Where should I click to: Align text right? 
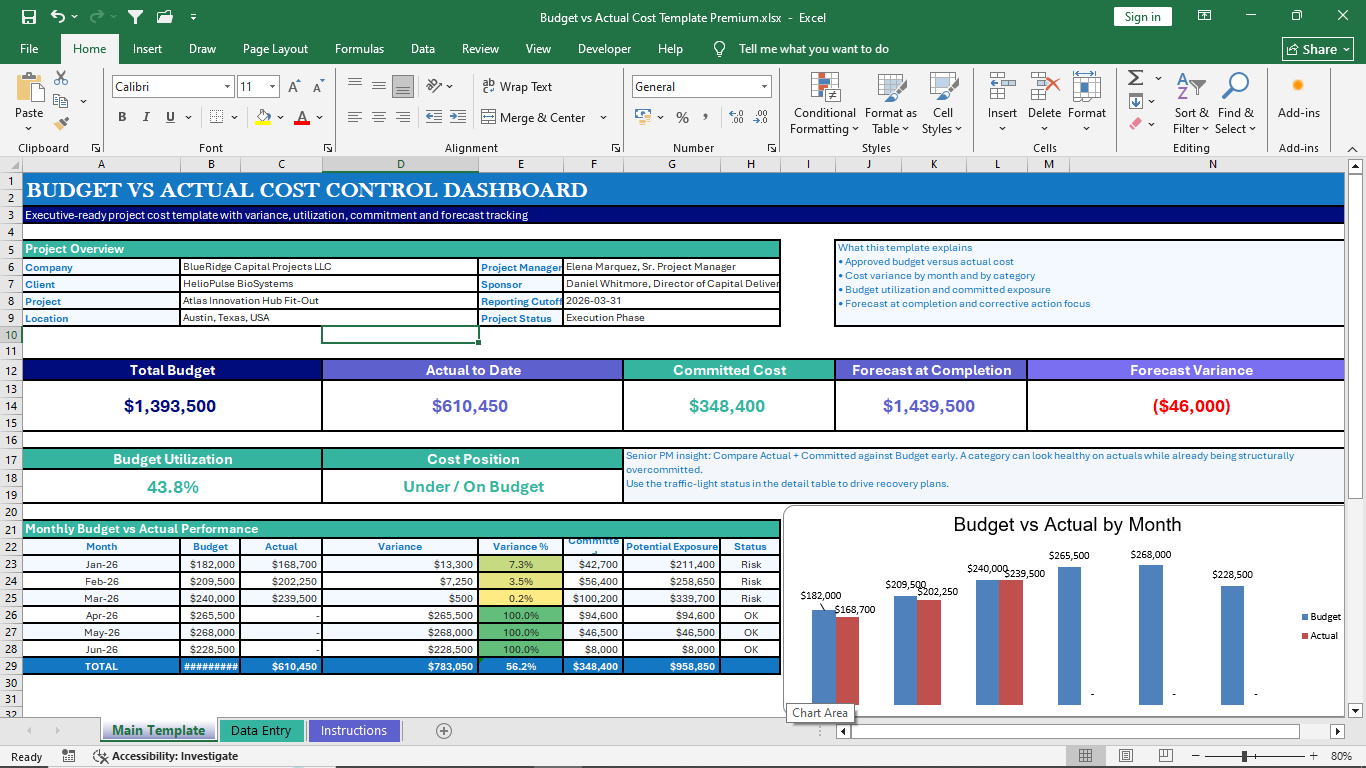click(x=403, y=117)
